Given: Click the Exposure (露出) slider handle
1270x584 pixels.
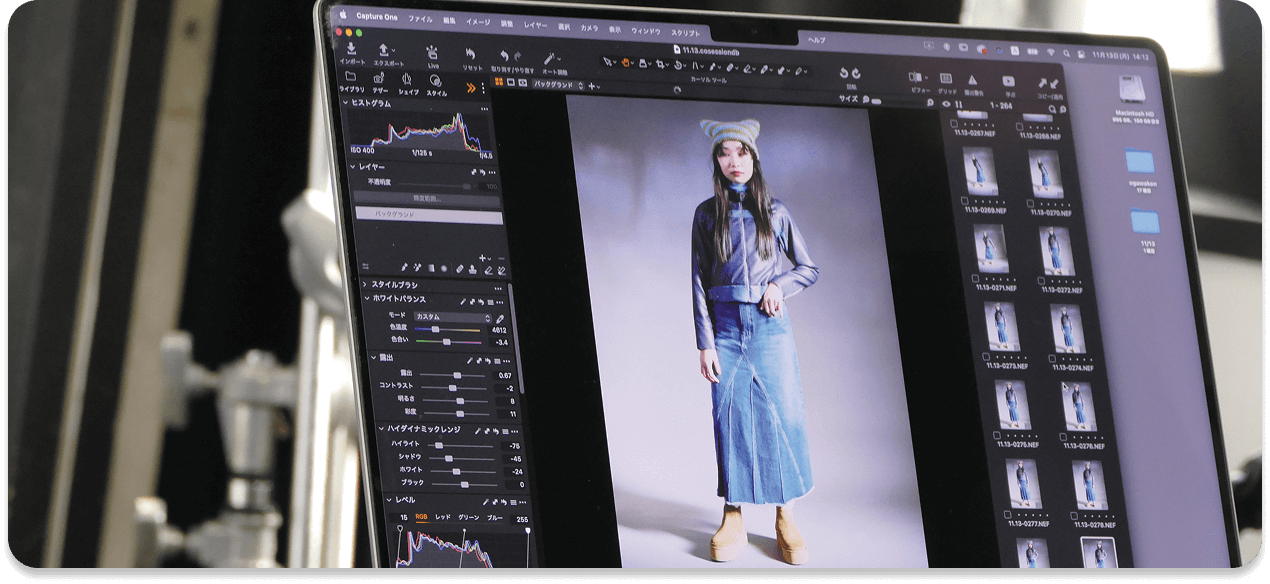Looking at the screenshot, I should tap(456, 375).
